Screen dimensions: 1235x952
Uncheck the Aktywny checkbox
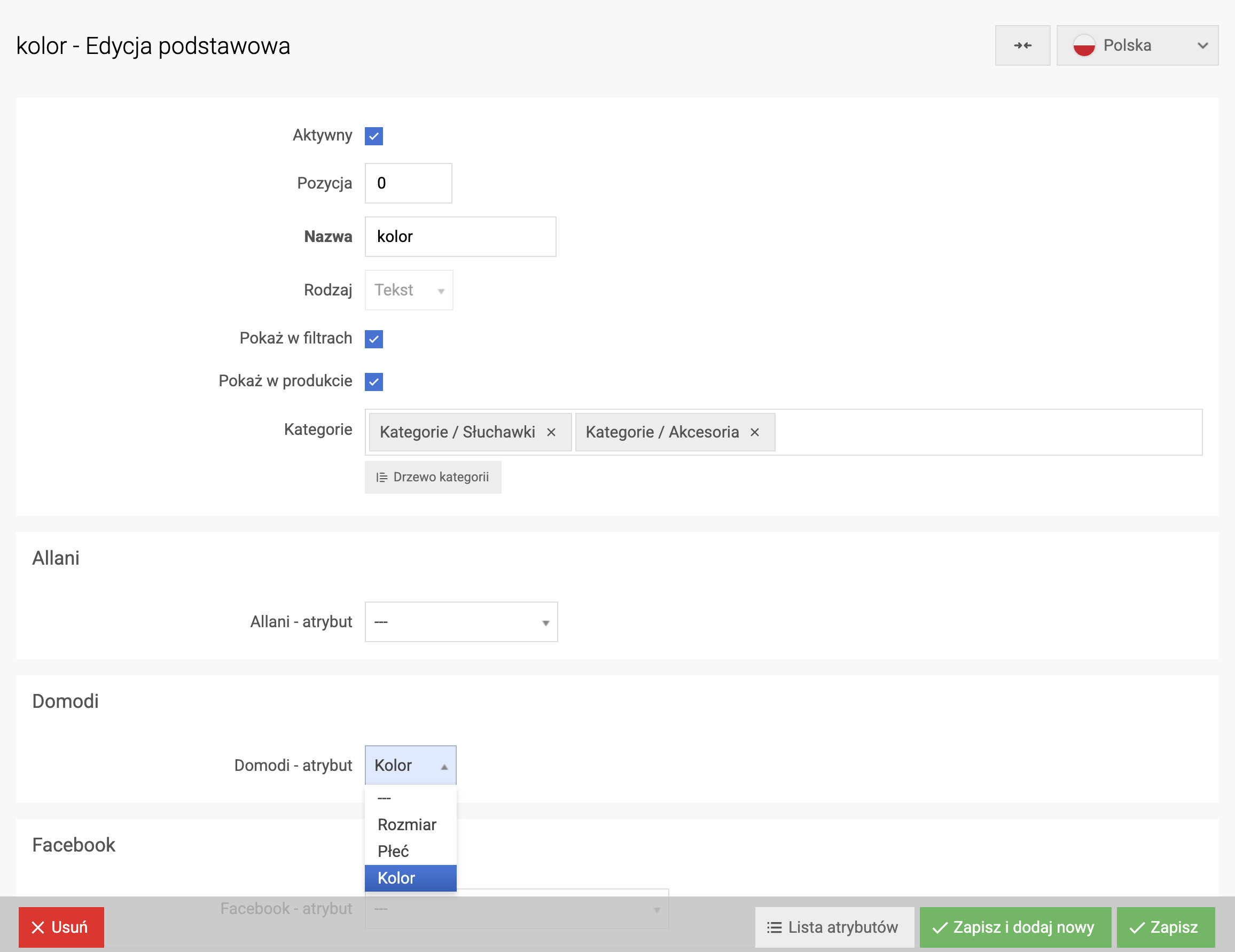(374, 136)
